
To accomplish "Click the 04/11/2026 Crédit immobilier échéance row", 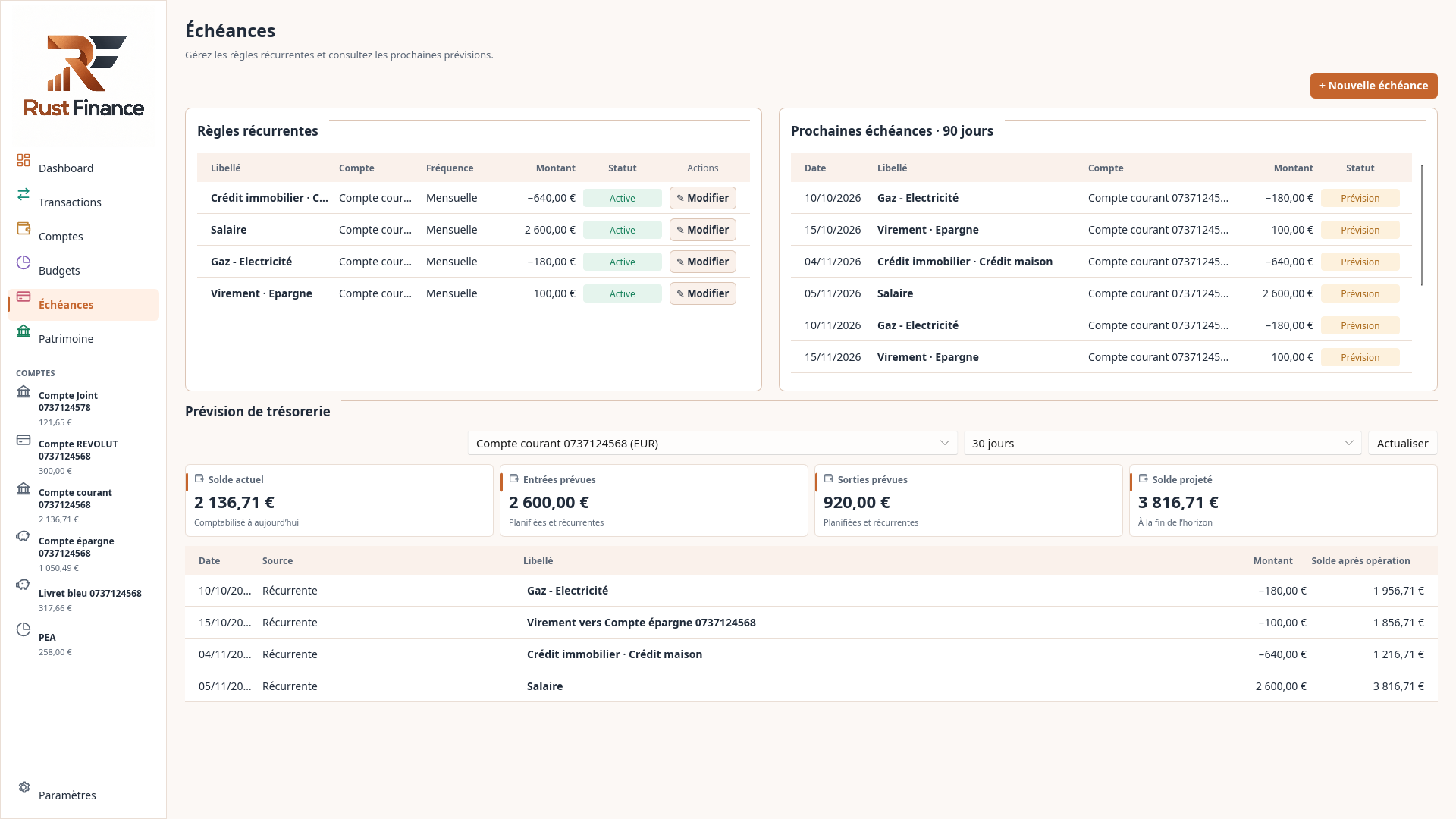I will tap(1101, 262).
